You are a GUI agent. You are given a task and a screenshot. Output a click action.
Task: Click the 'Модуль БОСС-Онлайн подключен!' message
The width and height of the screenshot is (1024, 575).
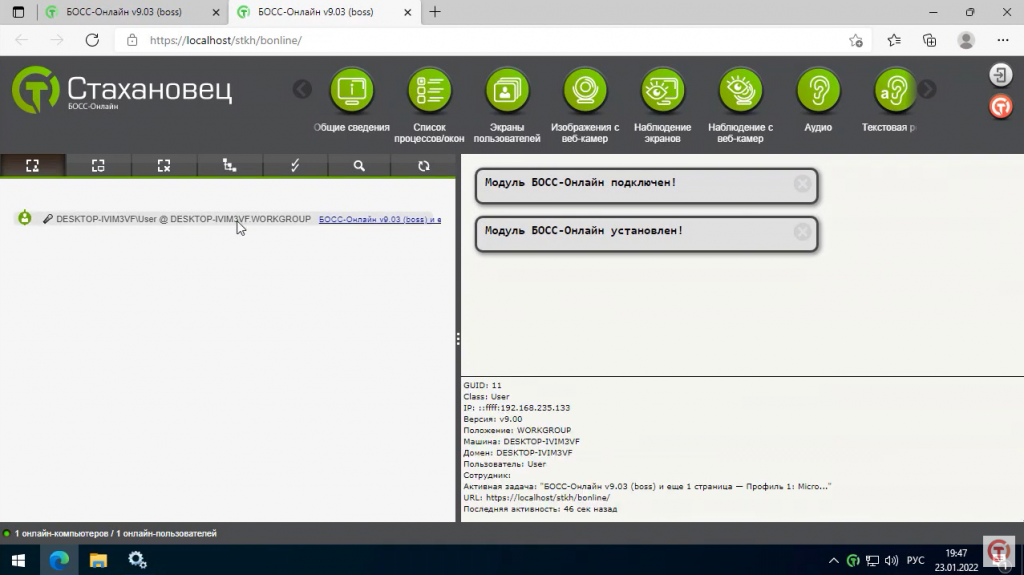581,182
